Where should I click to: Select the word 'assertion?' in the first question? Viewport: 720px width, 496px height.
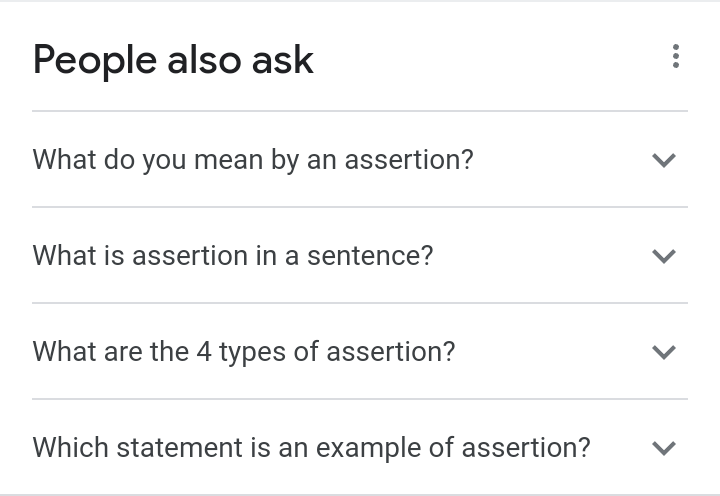(x=409, y=160)
